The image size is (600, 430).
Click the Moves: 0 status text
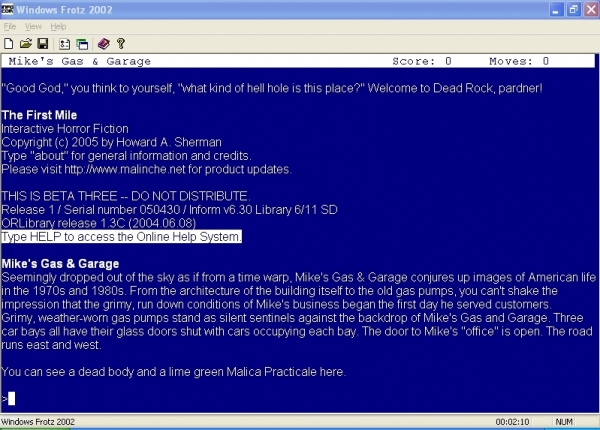click(x=519, y=61)
